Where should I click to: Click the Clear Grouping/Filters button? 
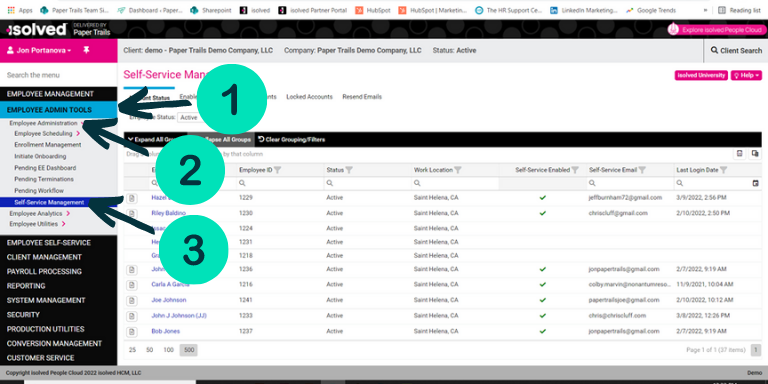pos(291,140)
